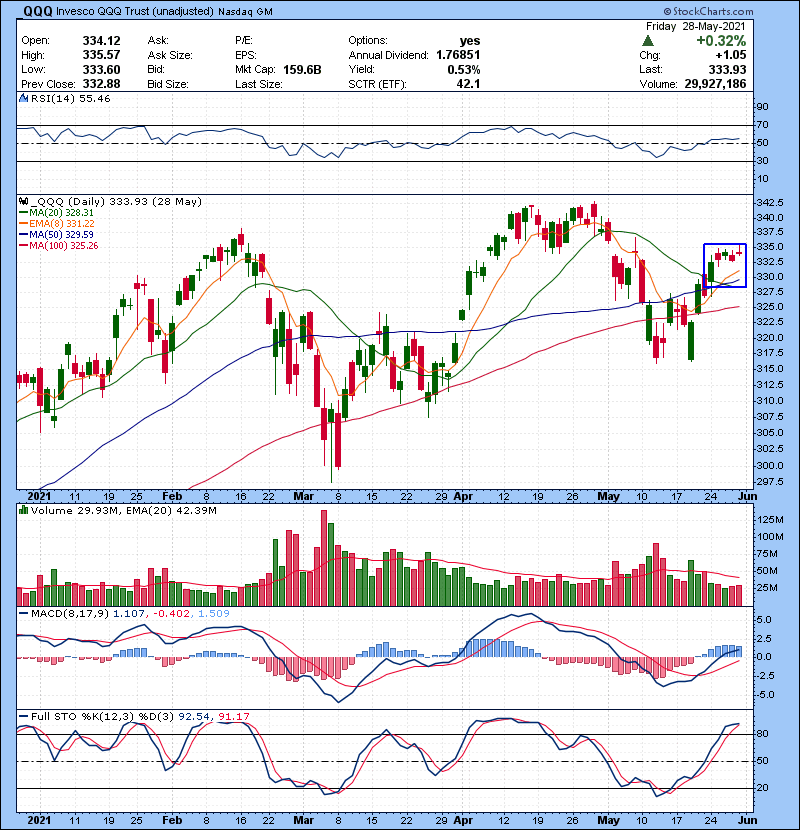Viewport: 800px width, 830px height.
Task: Click the P/E: label
Action: pos(244,41)
